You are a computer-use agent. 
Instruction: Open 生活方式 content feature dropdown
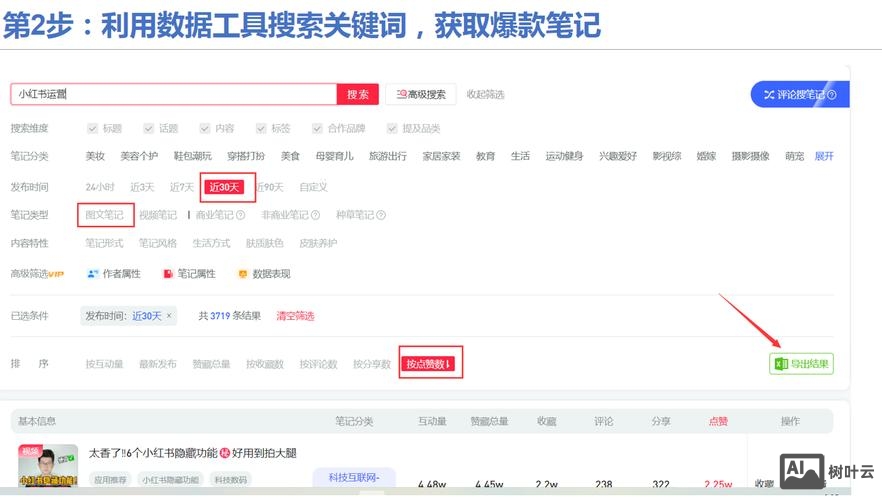tap(212, 244)
